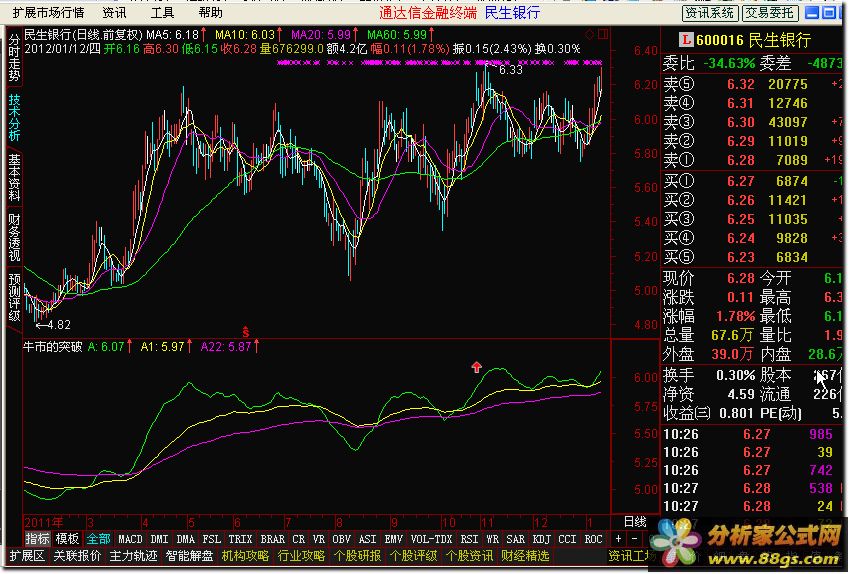Choose the SAR indicator
The image size is (850, 574).
(x=516, y=539)
